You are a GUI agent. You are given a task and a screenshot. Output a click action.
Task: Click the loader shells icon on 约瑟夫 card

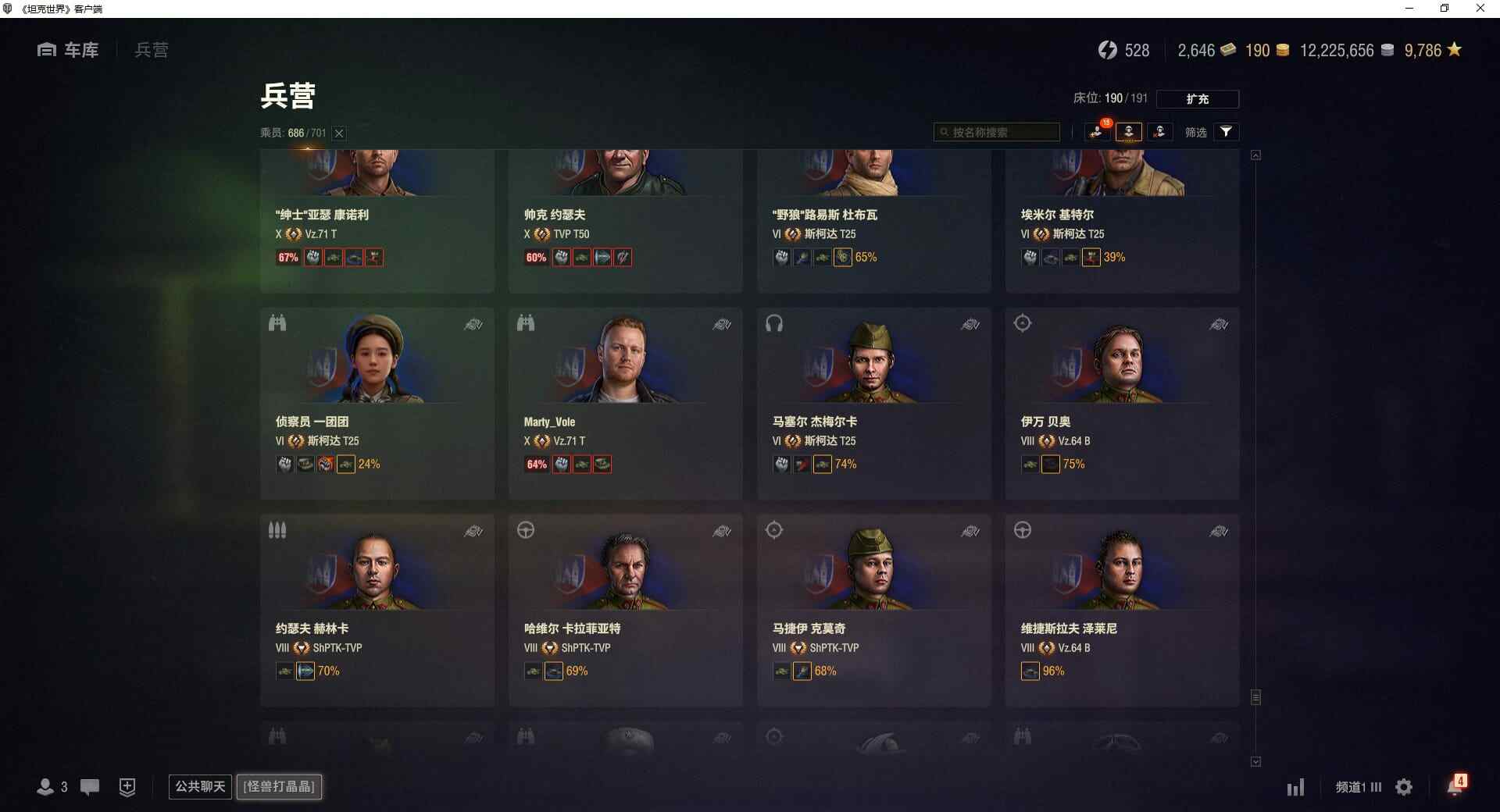click(277, 530)
